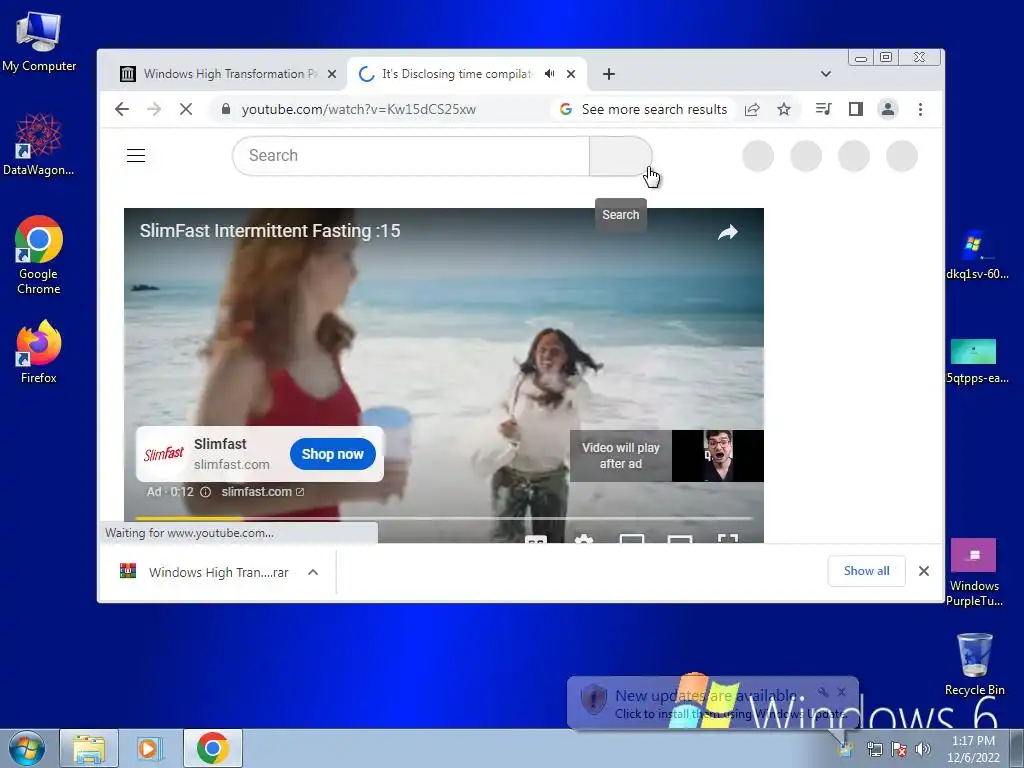1024x768 pixels.
Task: Expand the tab search chevron
Action: [825, 74]
